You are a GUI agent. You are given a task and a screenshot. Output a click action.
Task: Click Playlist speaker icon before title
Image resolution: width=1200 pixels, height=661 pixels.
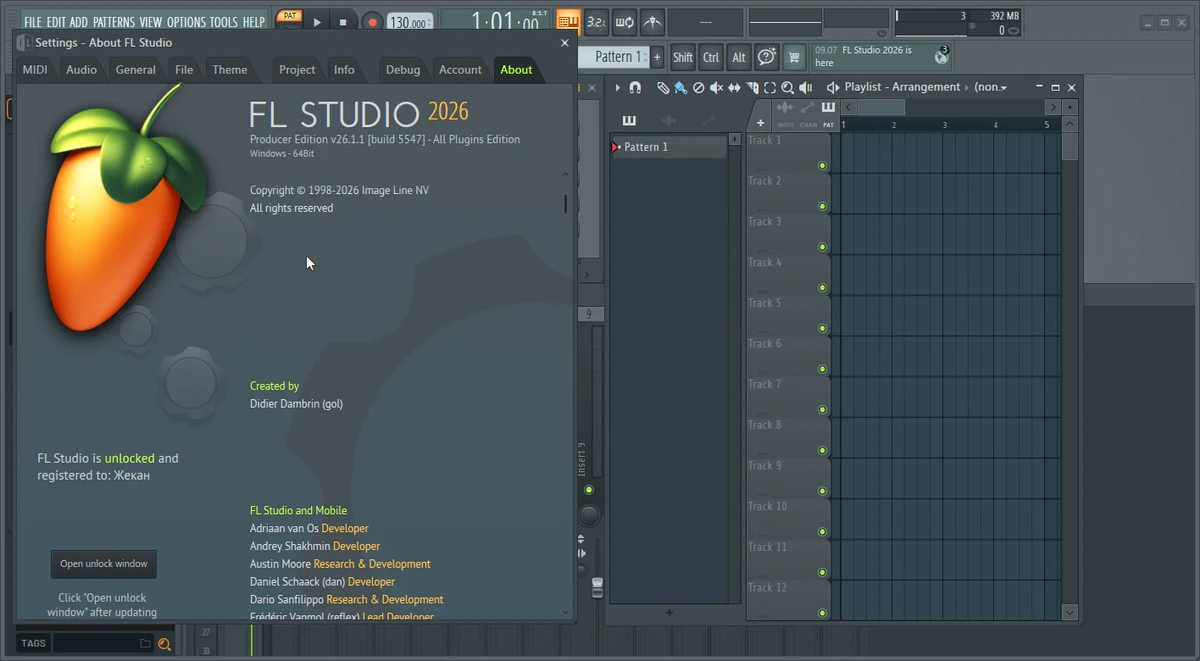832,88
